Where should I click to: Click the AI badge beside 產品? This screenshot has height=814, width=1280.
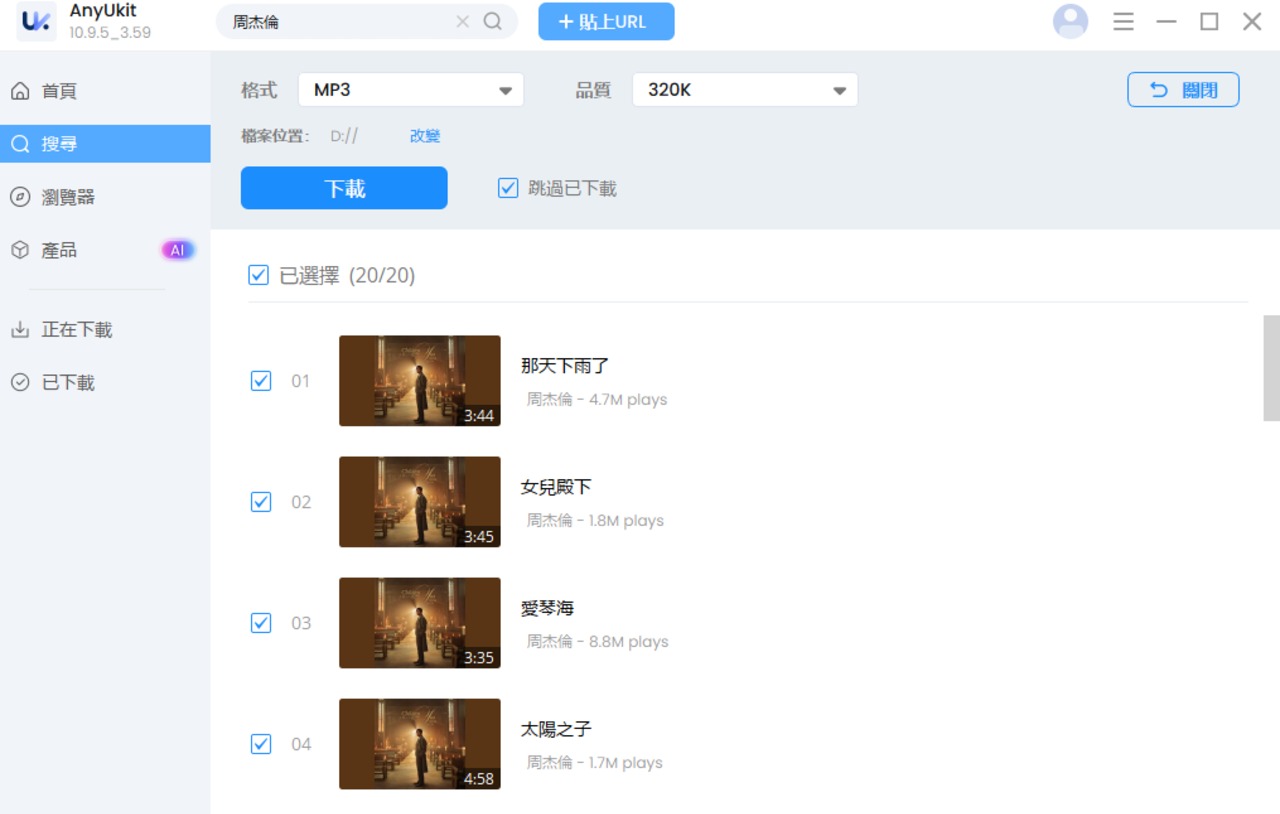coord(177,250)
